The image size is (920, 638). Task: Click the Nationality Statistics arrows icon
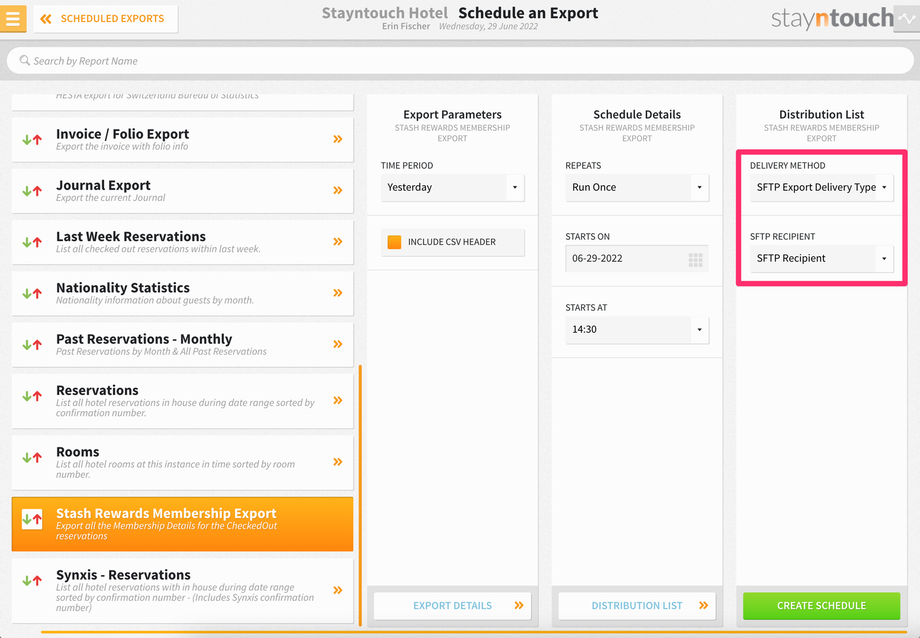pos(32,293)
